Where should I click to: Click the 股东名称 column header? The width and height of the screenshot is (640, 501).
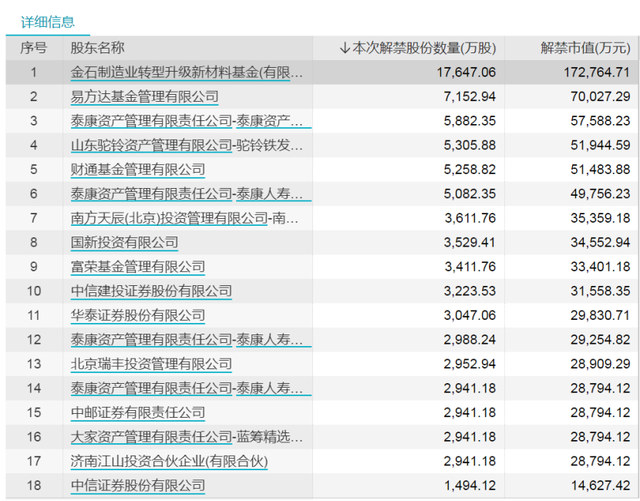pos(97,48)
